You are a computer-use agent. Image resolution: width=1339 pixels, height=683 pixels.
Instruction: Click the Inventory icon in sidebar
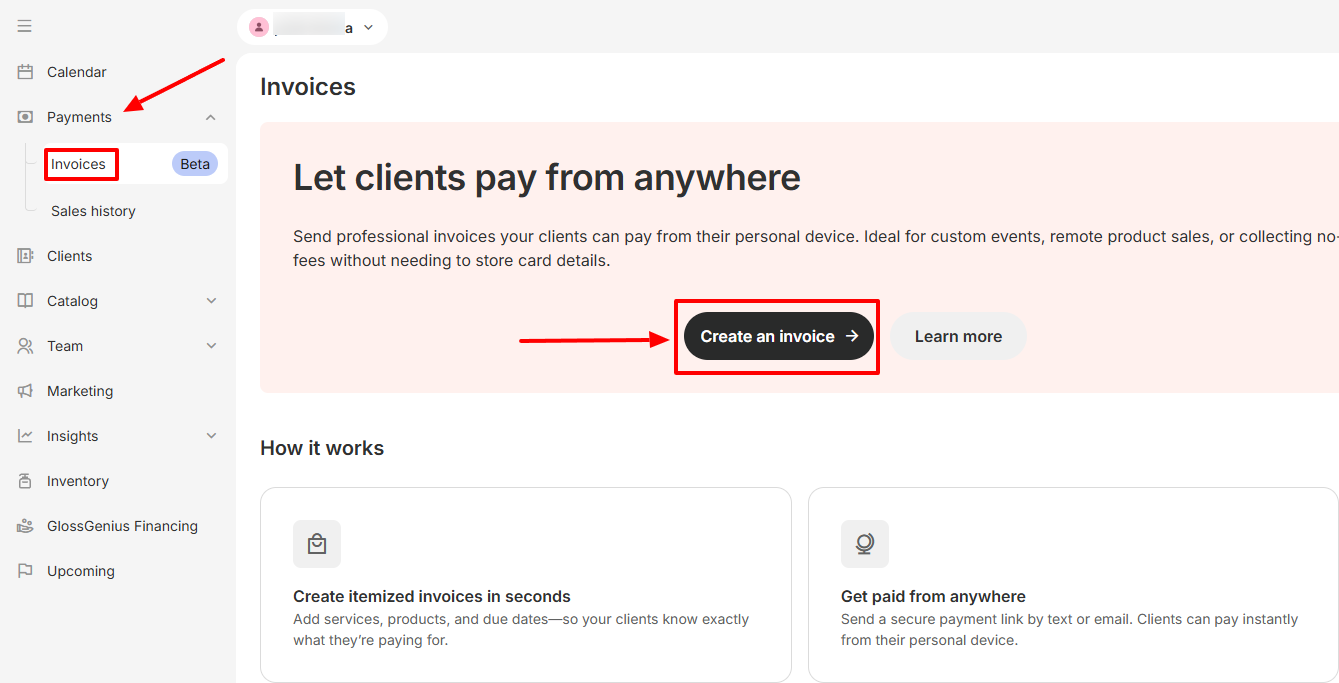click(x=25, y=481)
